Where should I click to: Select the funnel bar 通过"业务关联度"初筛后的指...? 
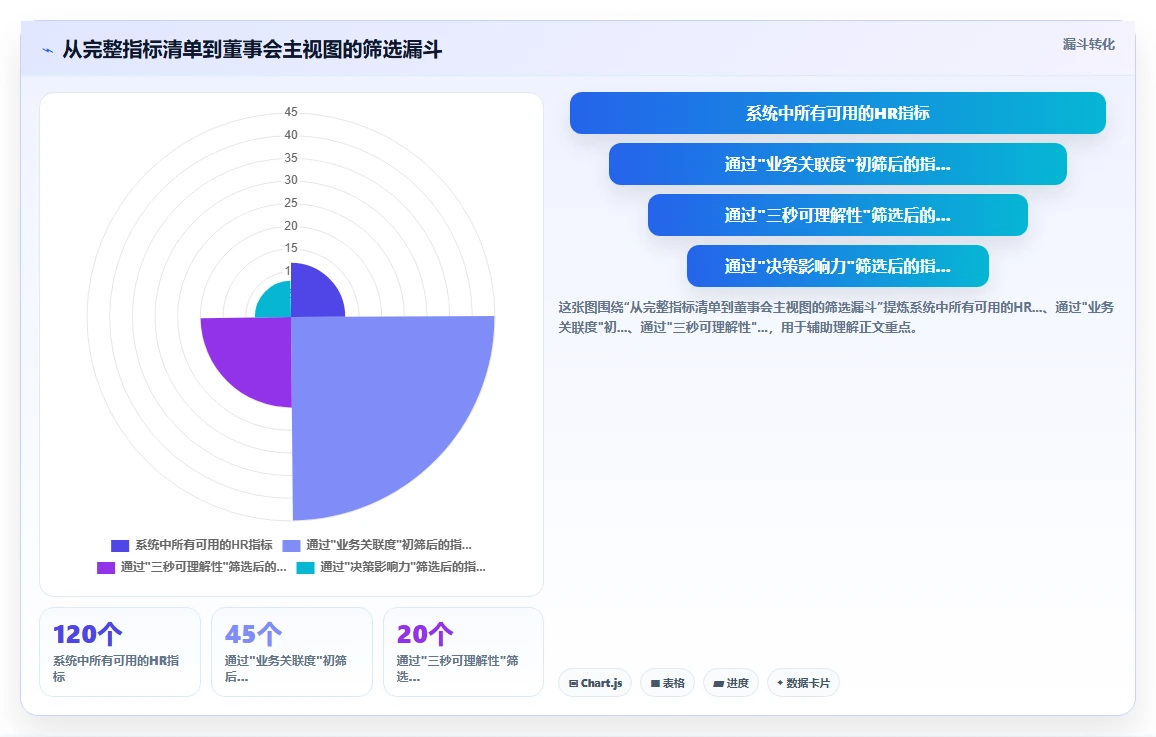pos(838,164)
